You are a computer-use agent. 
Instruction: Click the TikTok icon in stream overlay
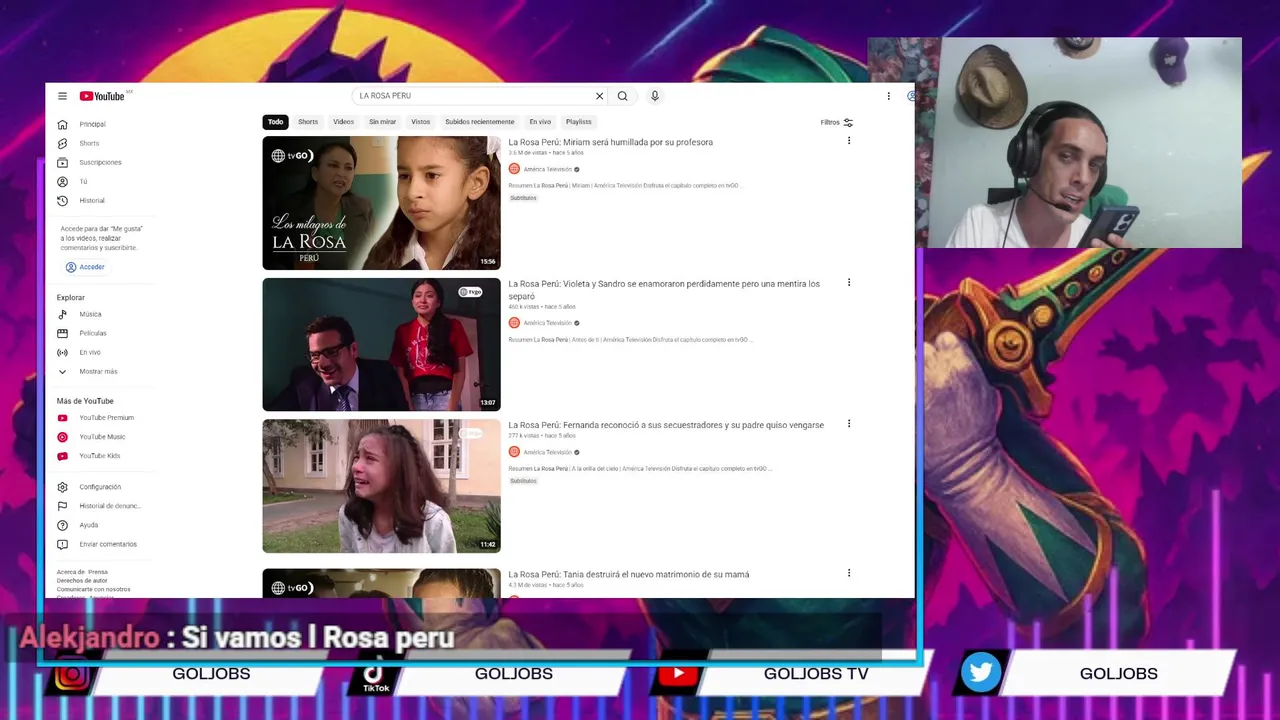[x=376, y=676]
